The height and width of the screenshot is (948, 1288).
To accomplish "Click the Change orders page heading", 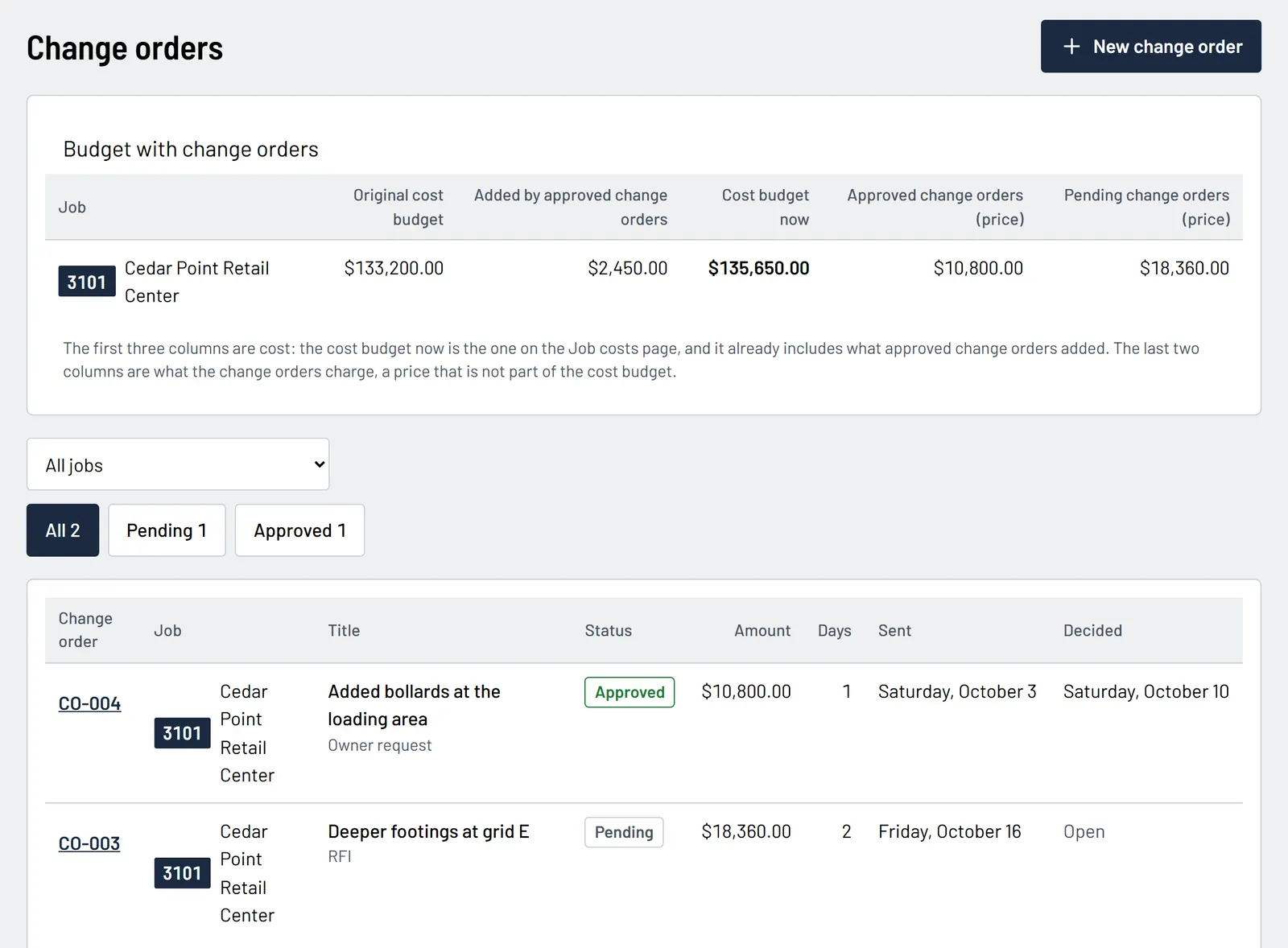I will (125, 48).
